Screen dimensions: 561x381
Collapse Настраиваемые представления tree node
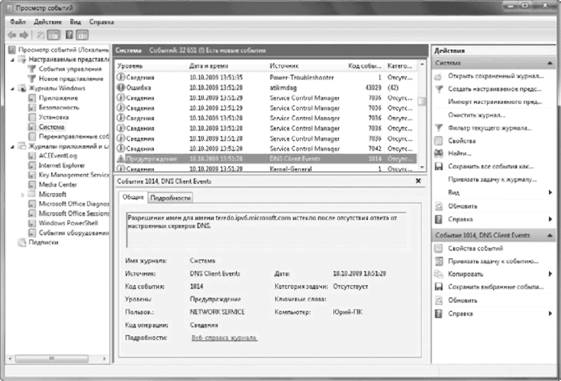coord(13,59)
